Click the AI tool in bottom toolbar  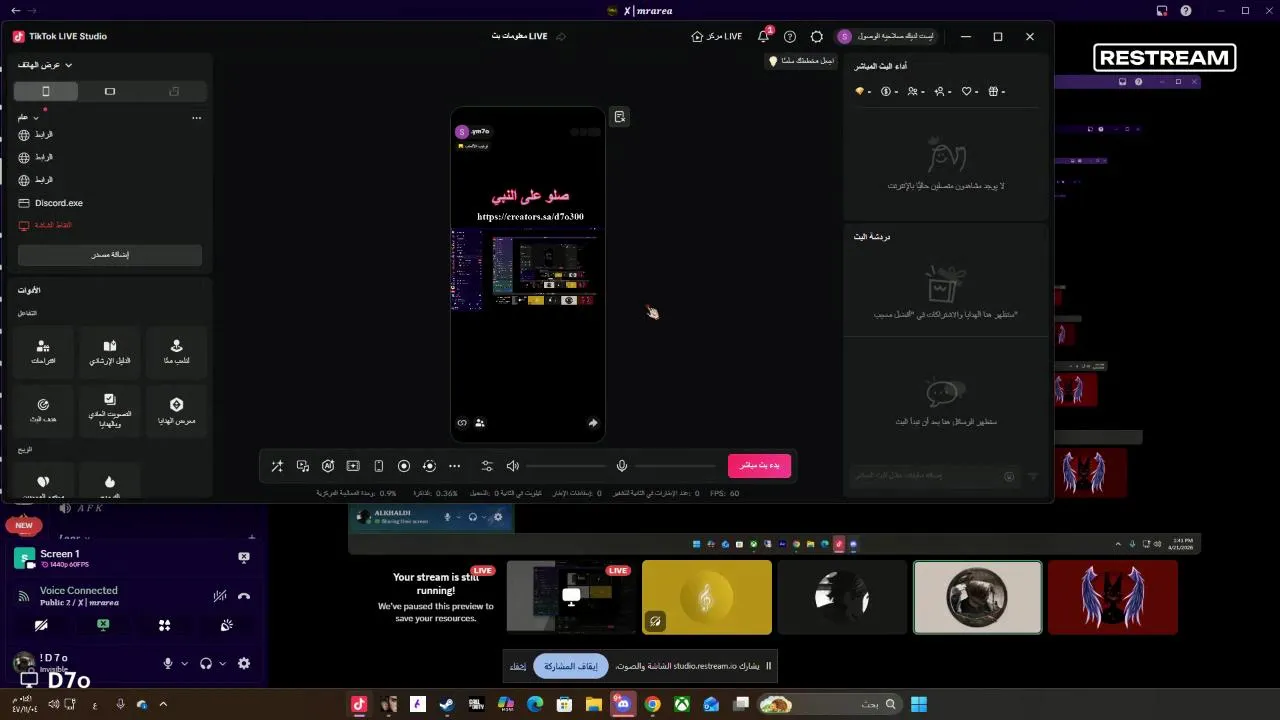[x=328, y=466]
